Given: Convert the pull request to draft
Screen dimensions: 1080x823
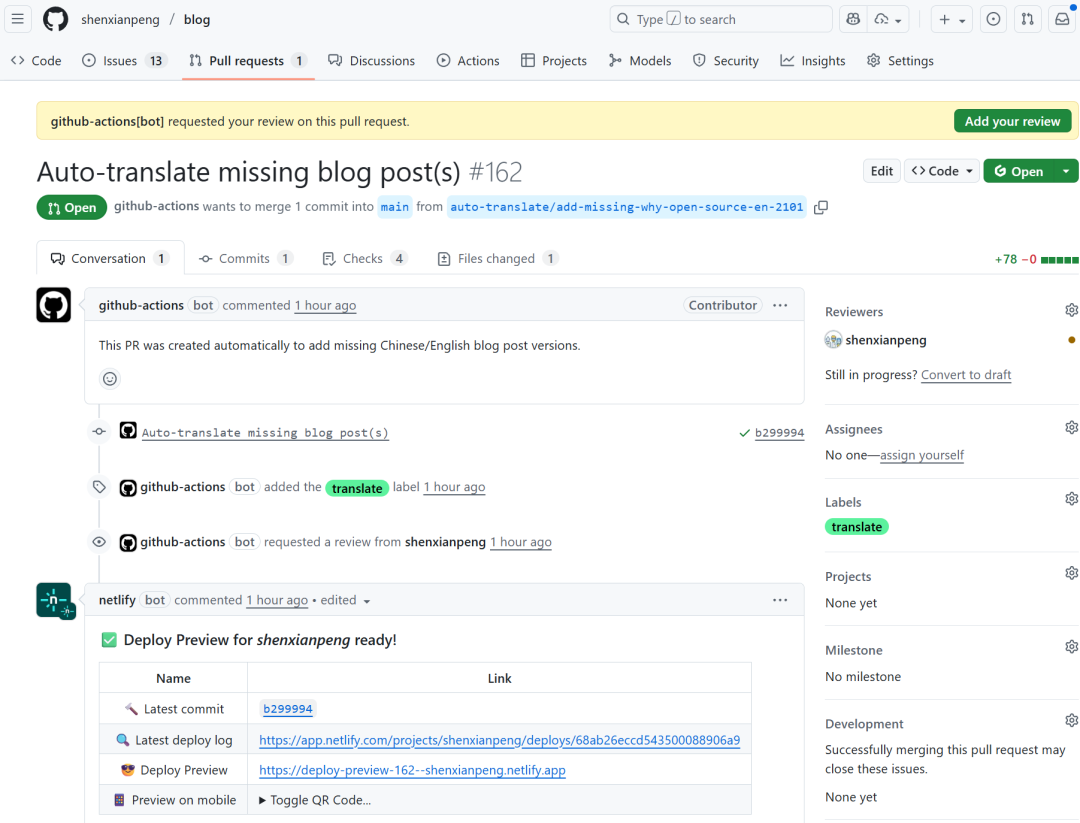Looking at the screenshot, I should click(x=966, y=374).
